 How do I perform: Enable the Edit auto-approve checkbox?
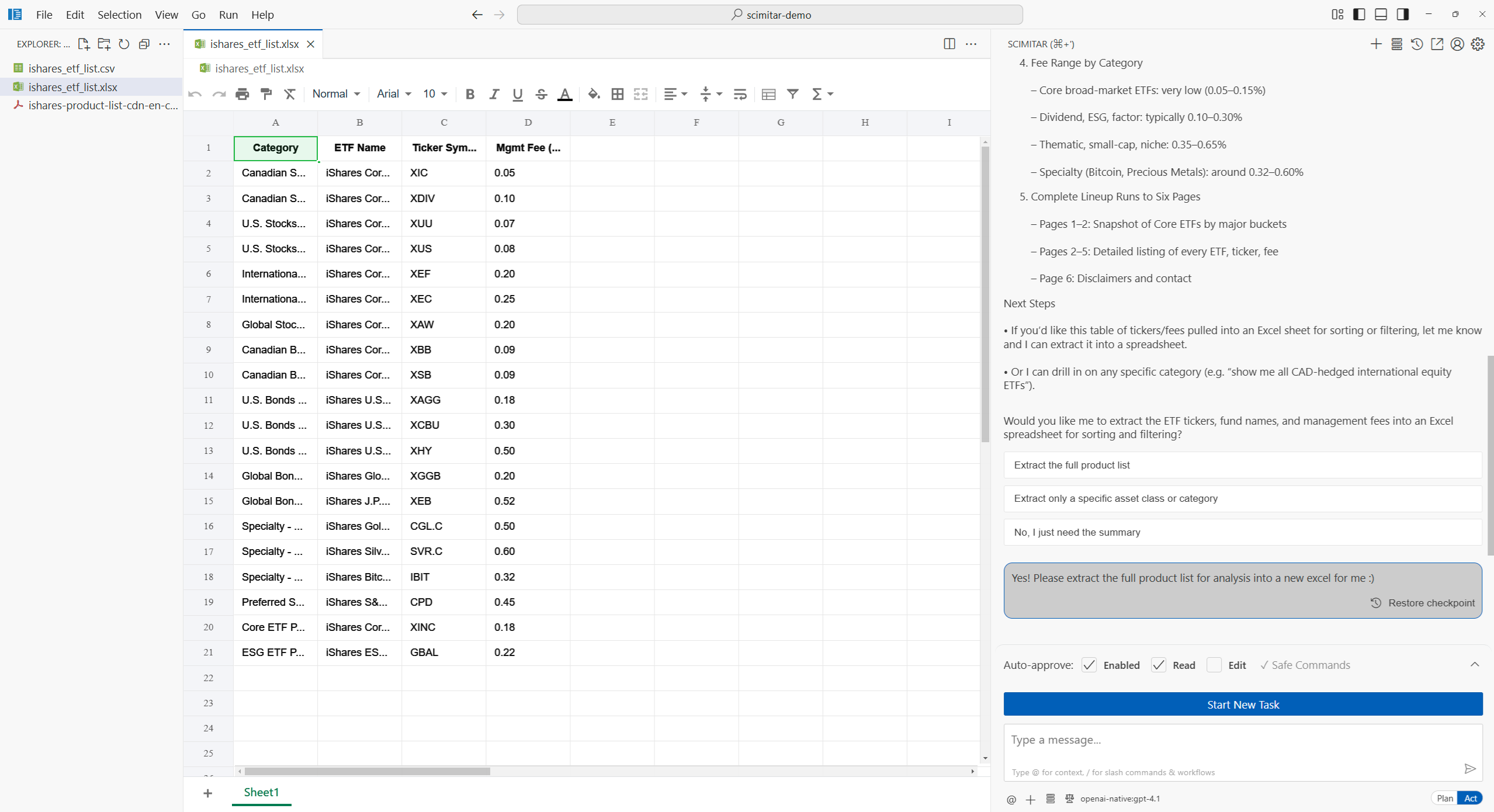click(1214, 665)
